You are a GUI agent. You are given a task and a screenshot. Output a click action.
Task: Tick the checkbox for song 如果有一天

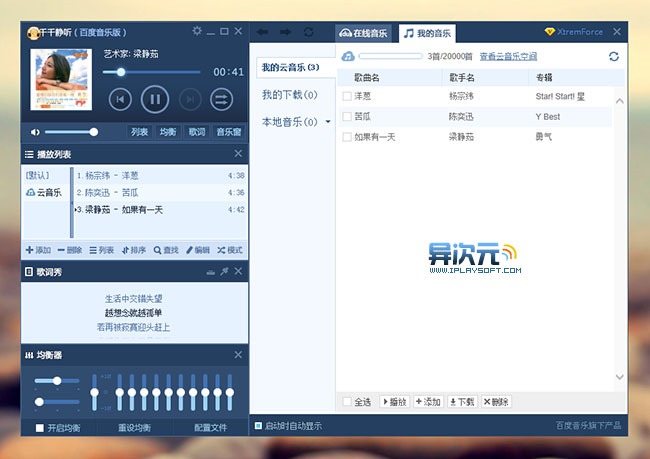[x=347, y=137]
